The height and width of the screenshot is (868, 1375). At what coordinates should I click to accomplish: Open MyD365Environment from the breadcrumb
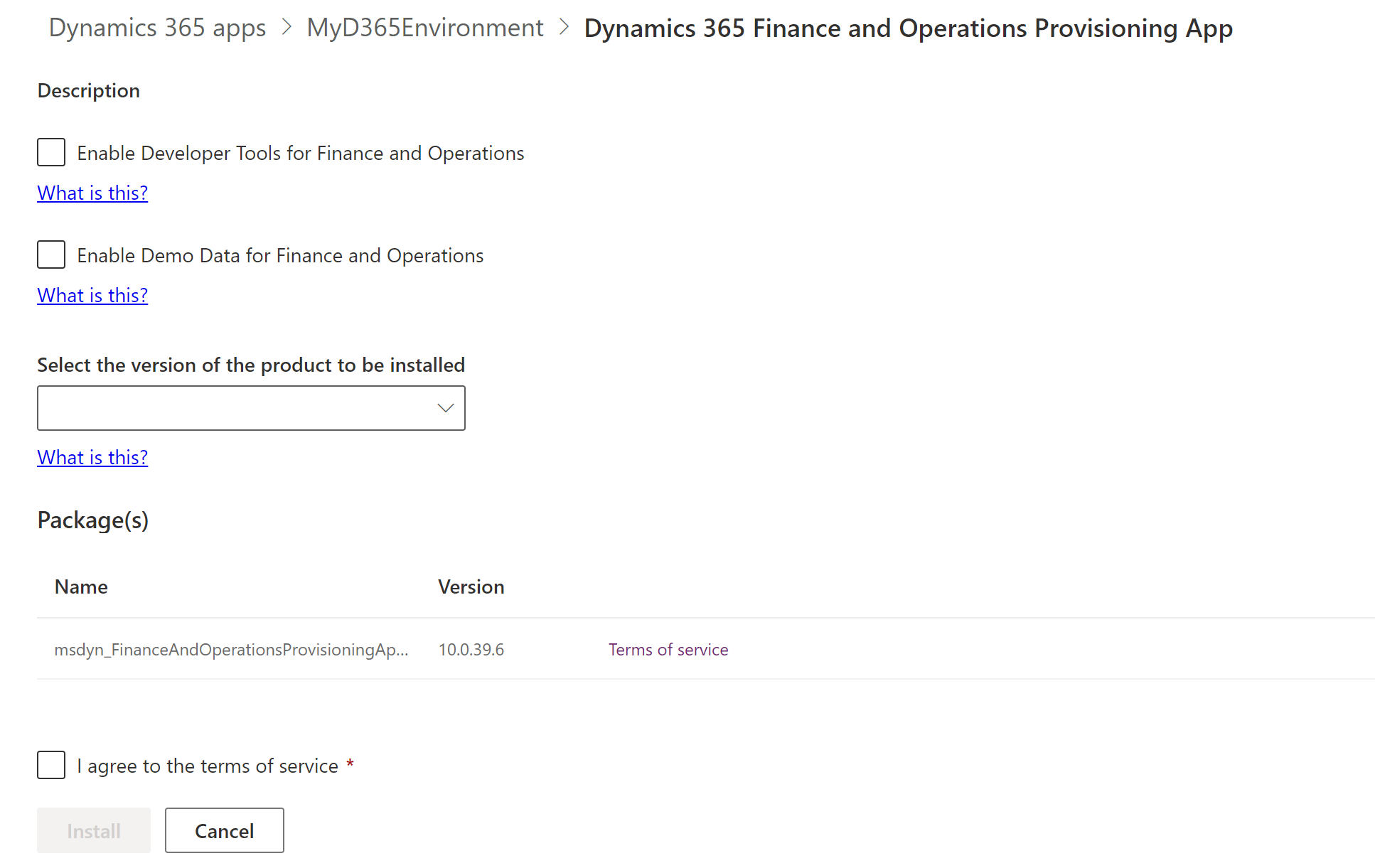click(x=424, y=28)
